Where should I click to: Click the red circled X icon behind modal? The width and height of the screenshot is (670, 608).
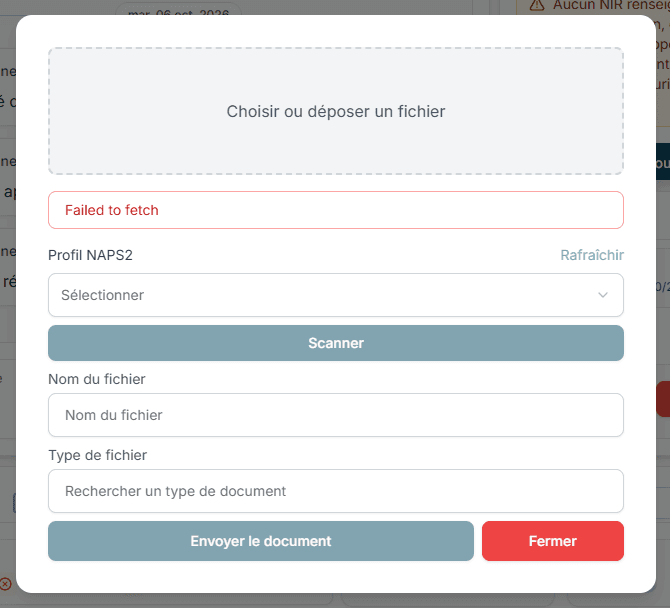tap(5, 584)
